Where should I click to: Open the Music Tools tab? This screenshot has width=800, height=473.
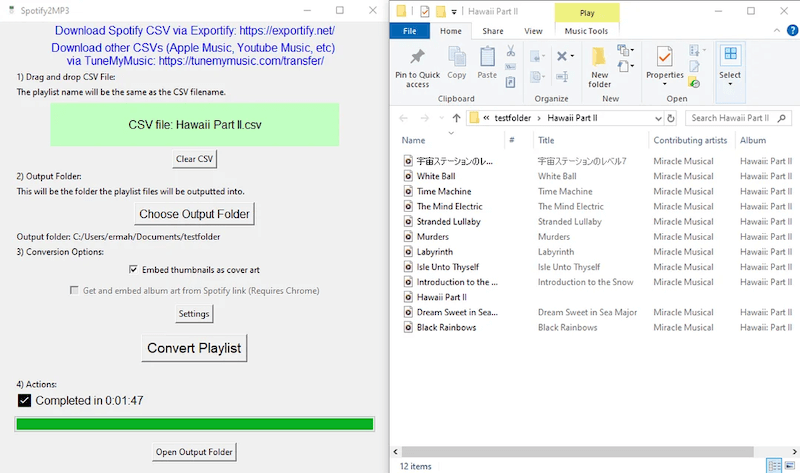pos(586,31)
